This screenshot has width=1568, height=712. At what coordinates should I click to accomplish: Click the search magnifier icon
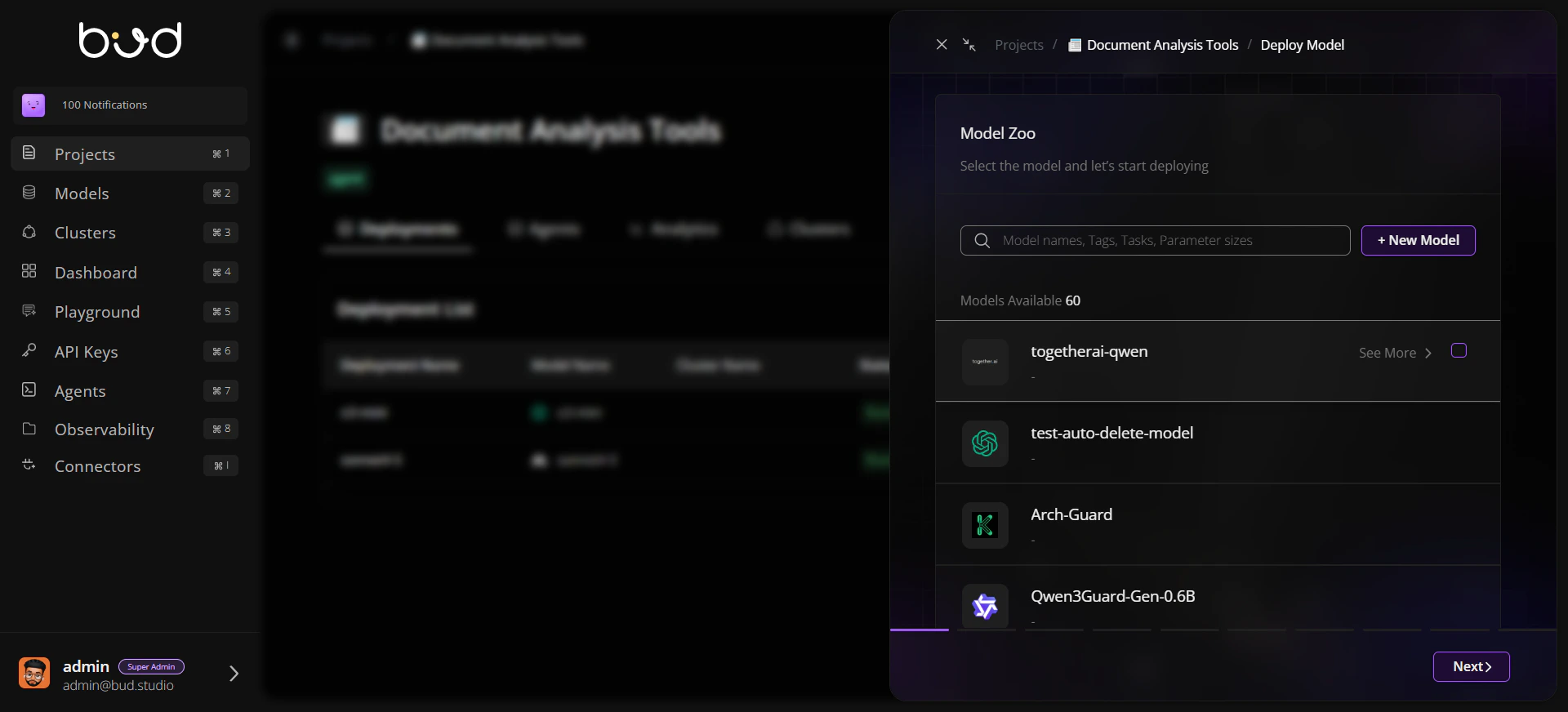[x=982, y=240]
